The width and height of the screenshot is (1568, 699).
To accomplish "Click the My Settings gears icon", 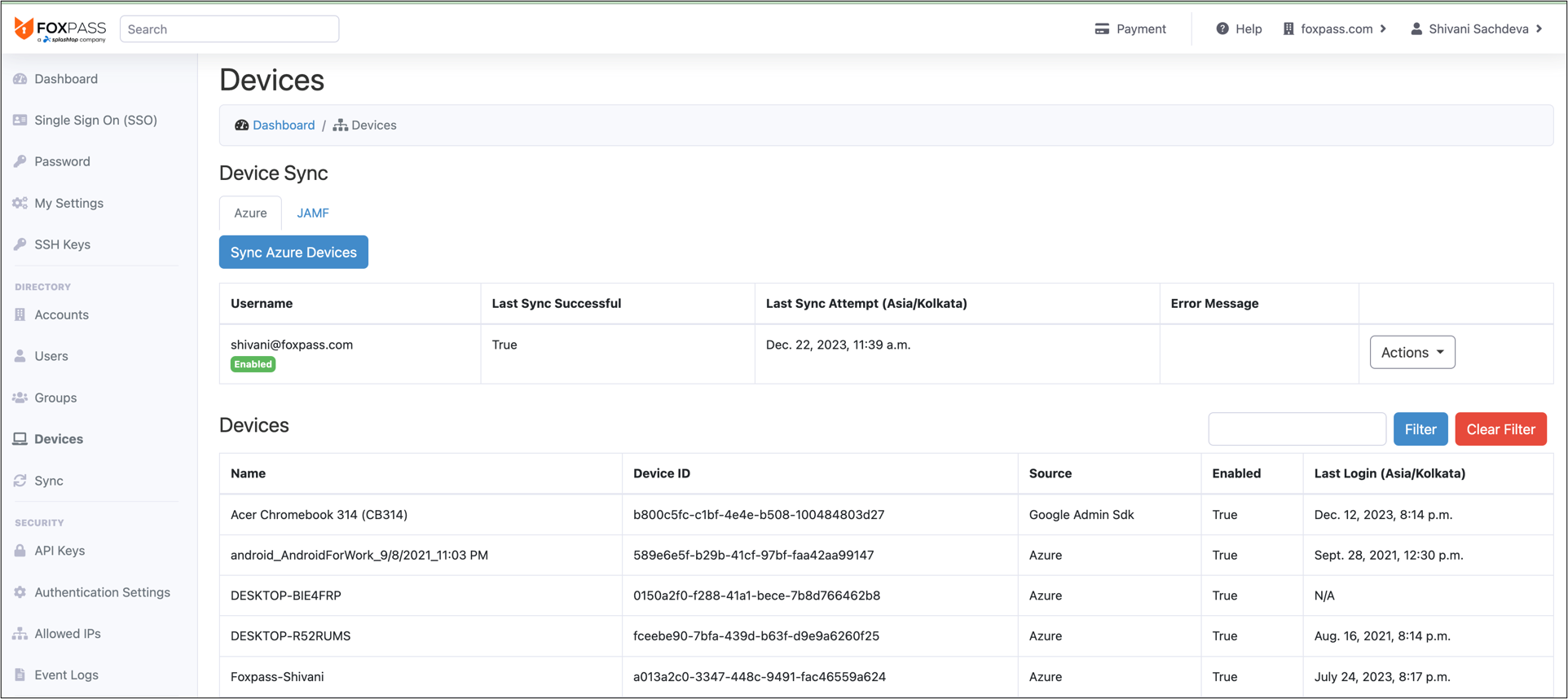I will [20, 203].
